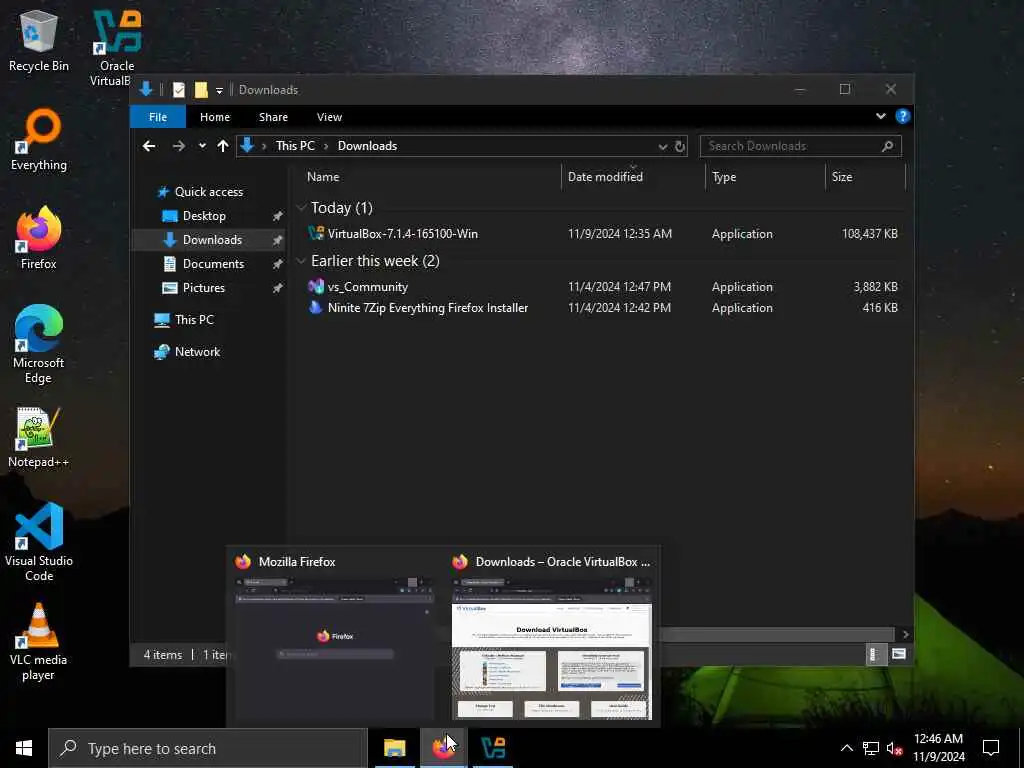The image size is (1024, 768).
Task: Select Visual Studio Code desktop icon
Action: coord(39,542)
